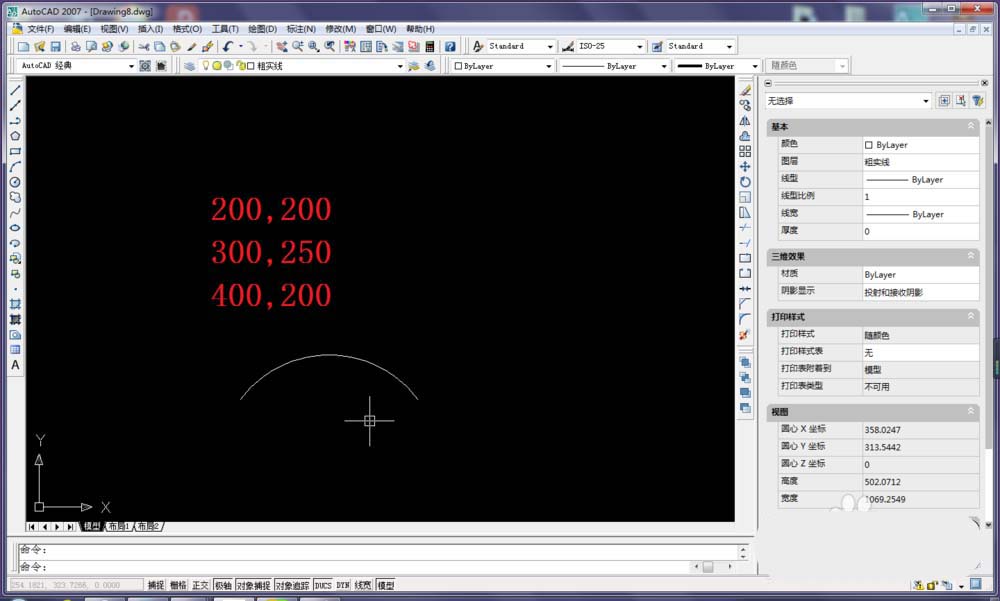Viewport: 1000px width, 601px height.
Task: Select the Hatch tool in draw toolbar
Action: 15,304
